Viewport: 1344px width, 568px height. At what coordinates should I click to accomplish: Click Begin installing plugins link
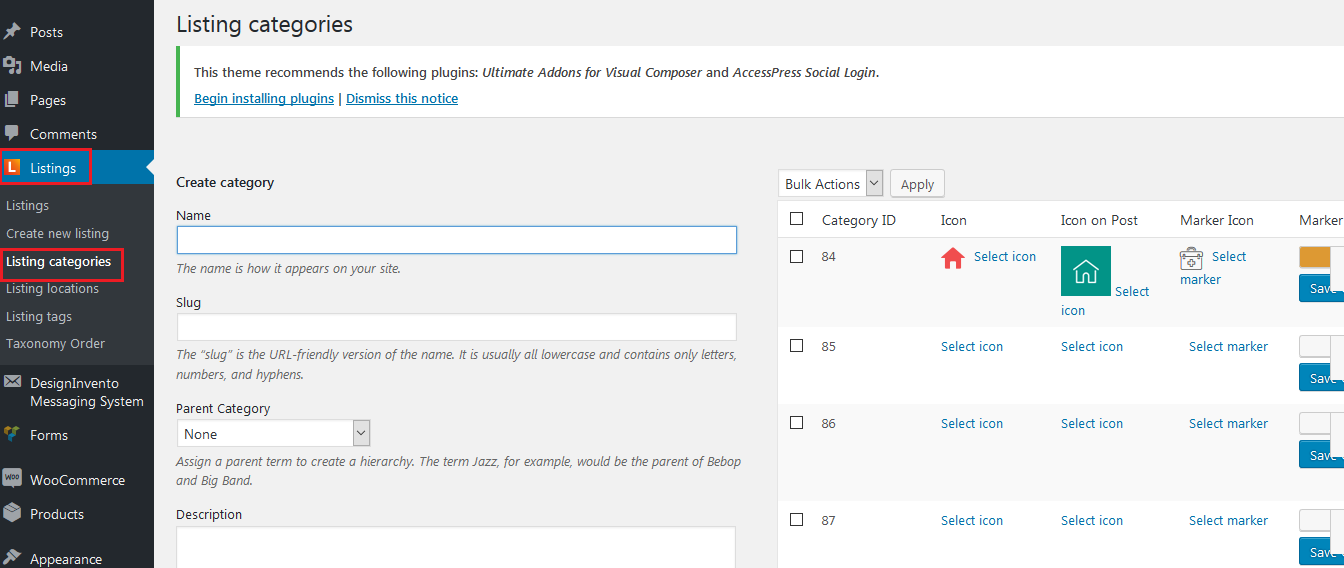pos(264,98)
